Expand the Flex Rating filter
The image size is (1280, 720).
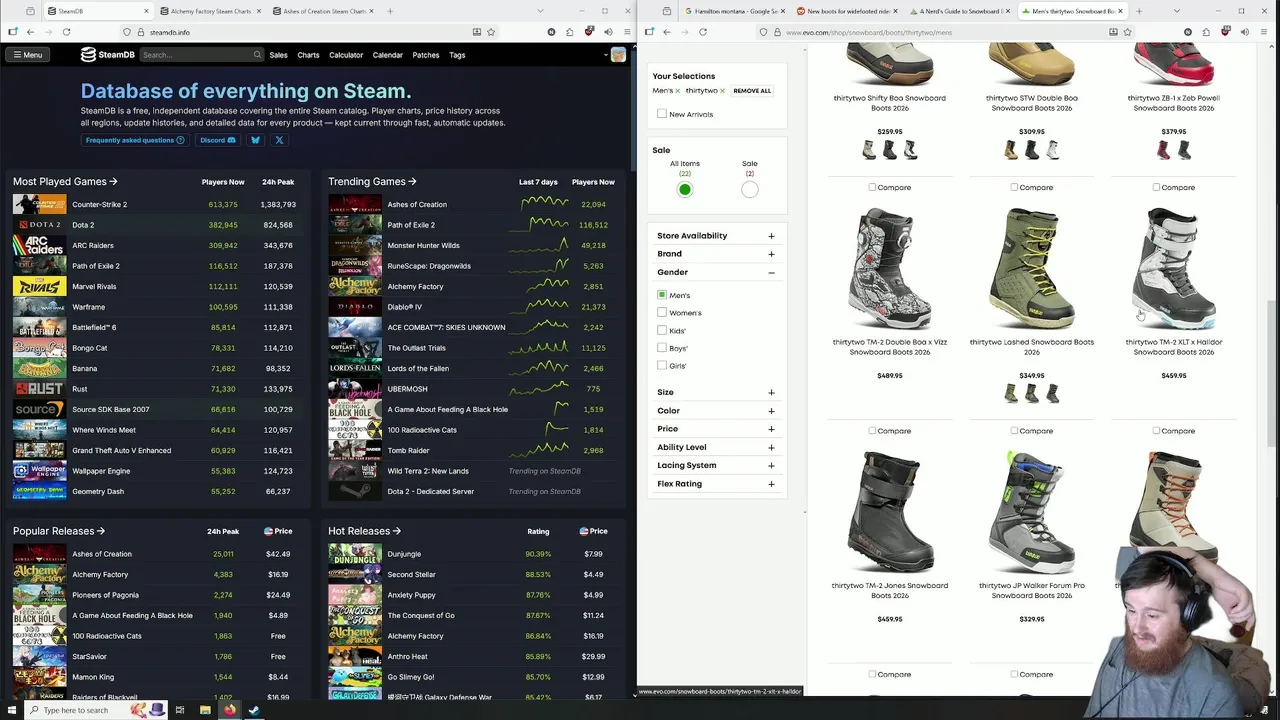coord(771,484)
